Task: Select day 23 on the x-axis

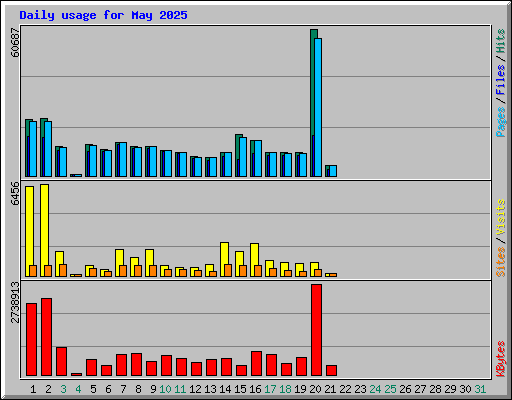Action: click(x=360, y=389)
